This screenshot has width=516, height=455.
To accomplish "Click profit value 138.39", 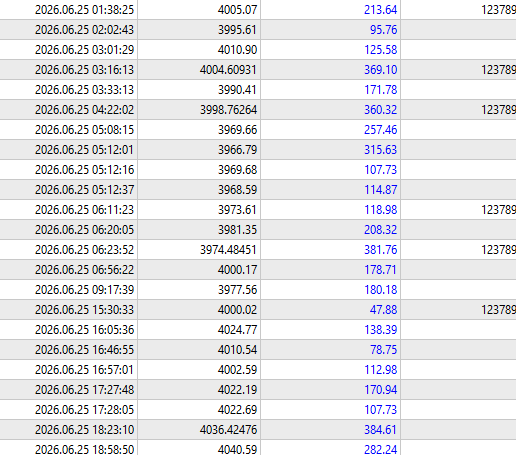I will (x=380, y=330).
